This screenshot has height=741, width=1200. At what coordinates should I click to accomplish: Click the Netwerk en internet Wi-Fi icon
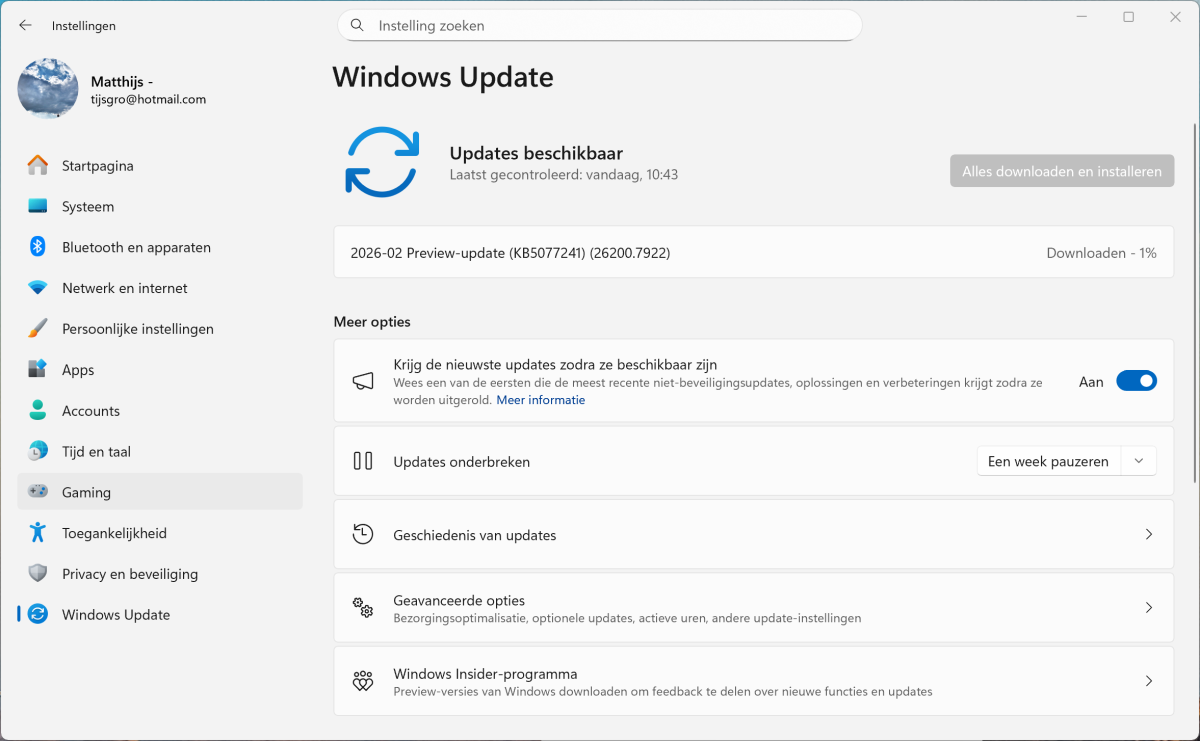coord(38,288)
